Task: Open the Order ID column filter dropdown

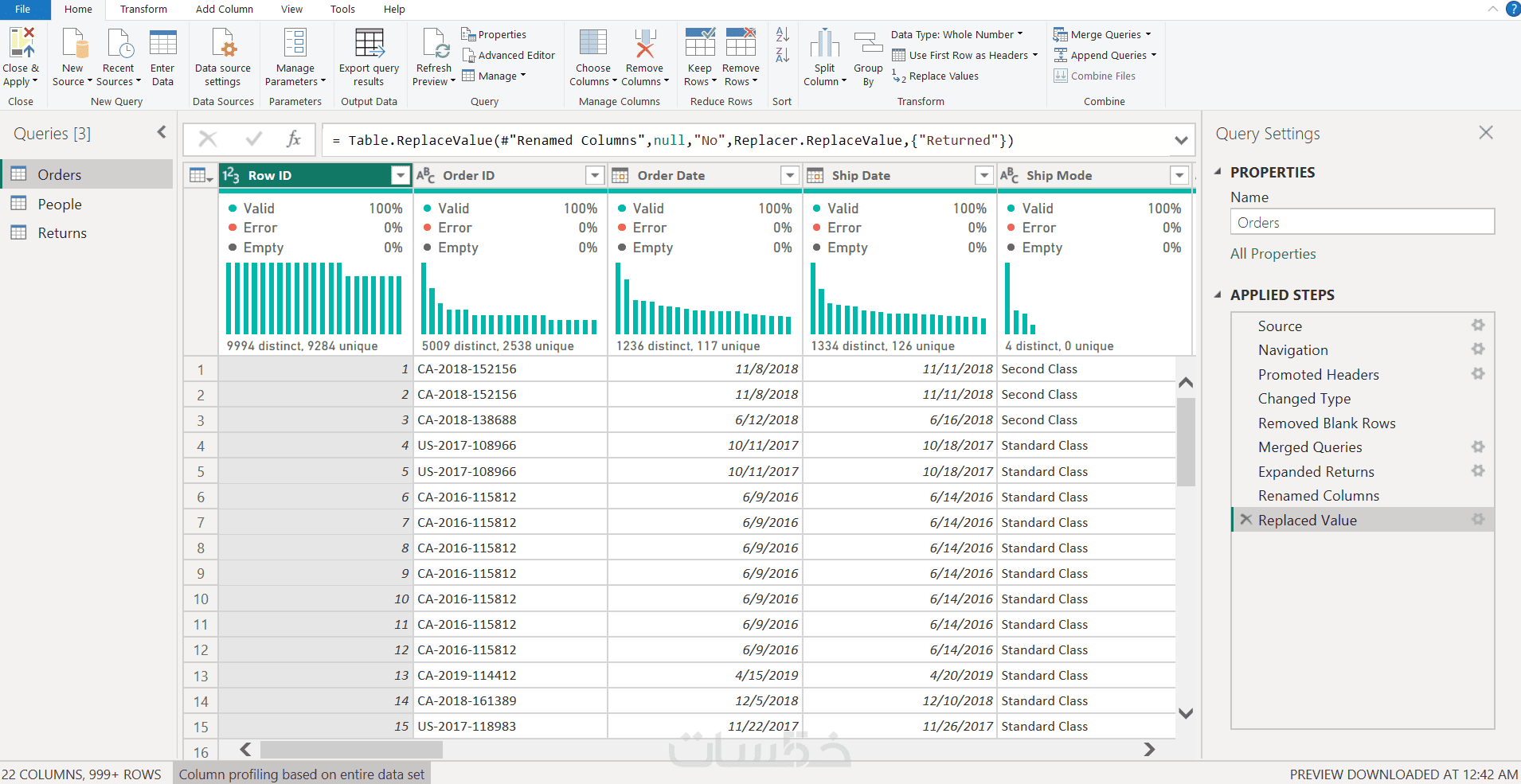Action: pos(595,175)
